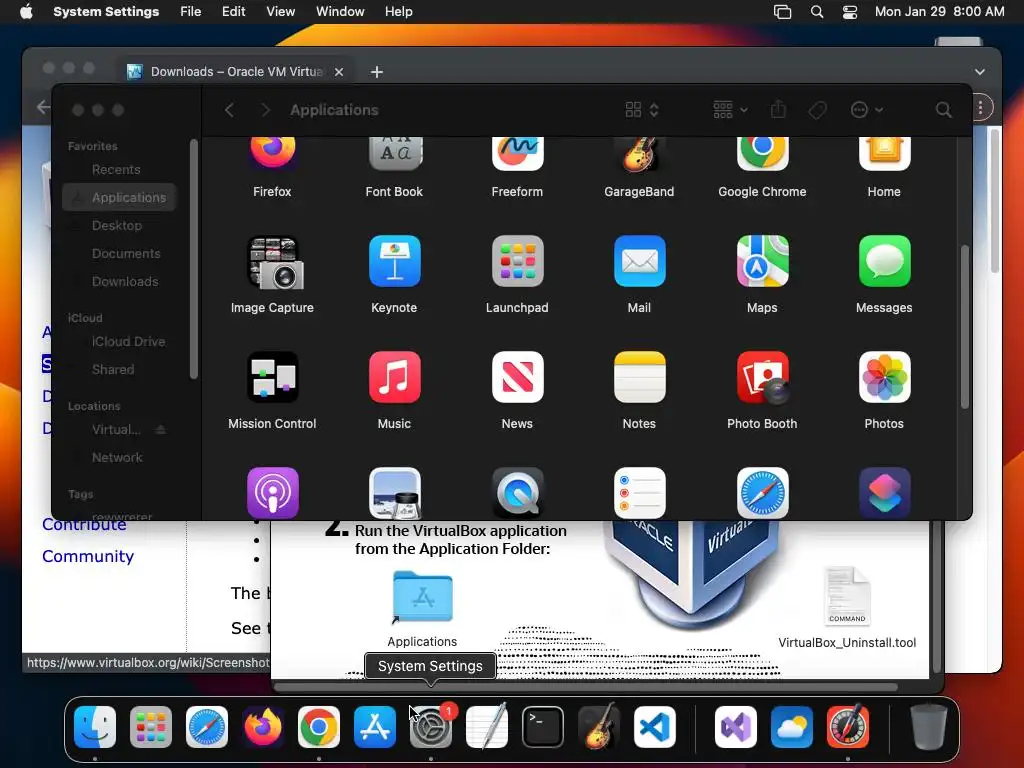Open the Photo Booth app

coord(762,377)
